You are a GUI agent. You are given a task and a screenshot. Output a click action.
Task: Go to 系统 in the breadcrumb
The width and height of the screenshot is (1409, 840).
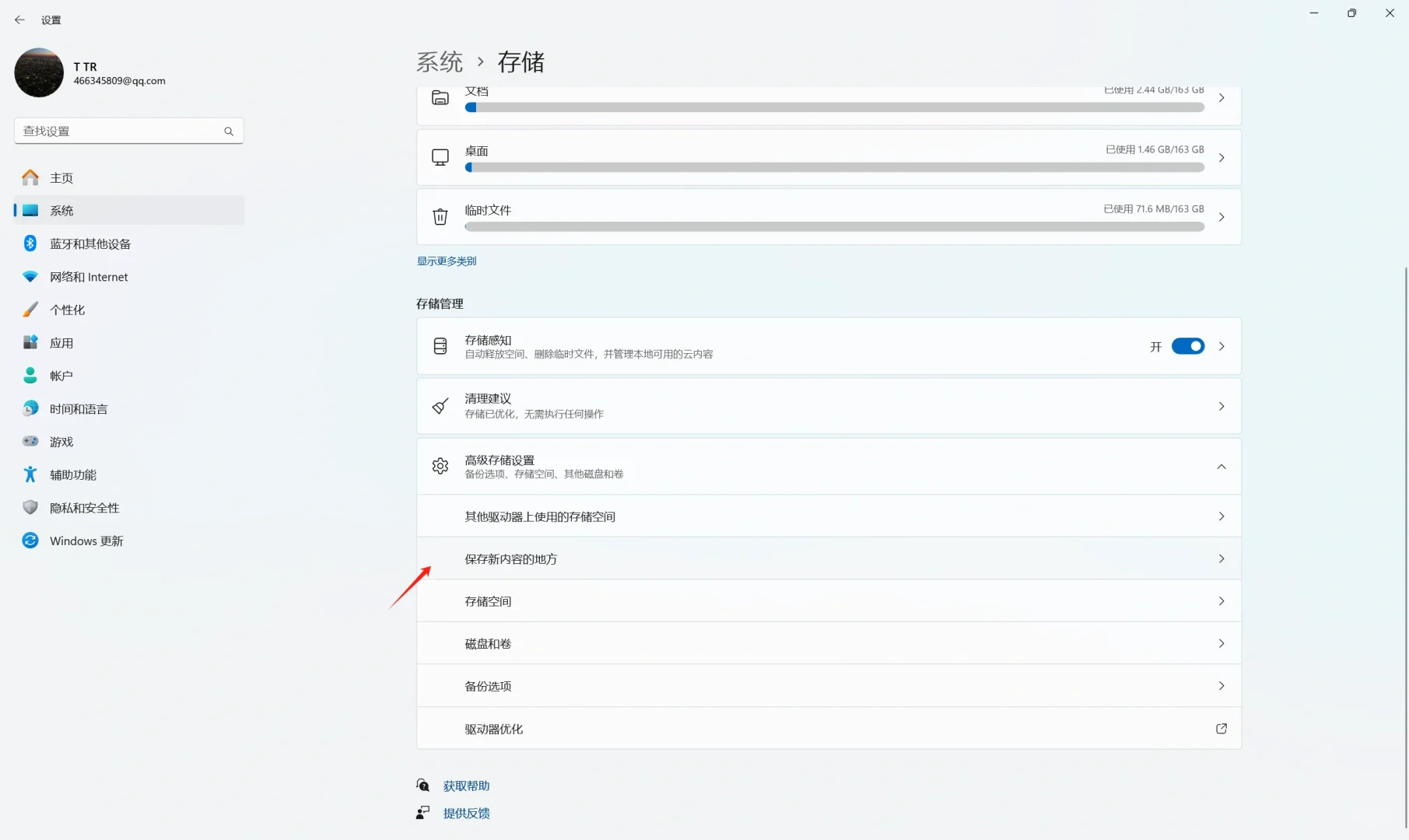point(440,61)
